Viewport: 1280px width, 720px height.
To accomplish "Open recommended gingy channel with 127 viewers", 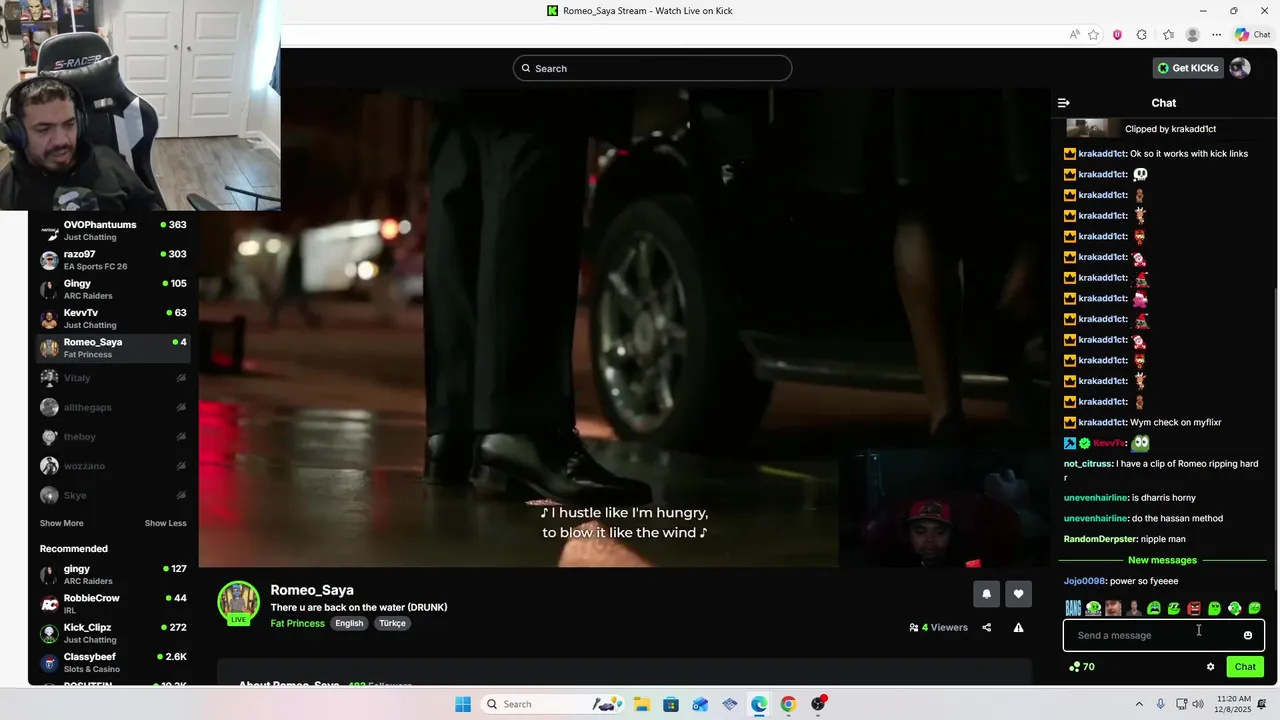I will click(x=113, y=575).
